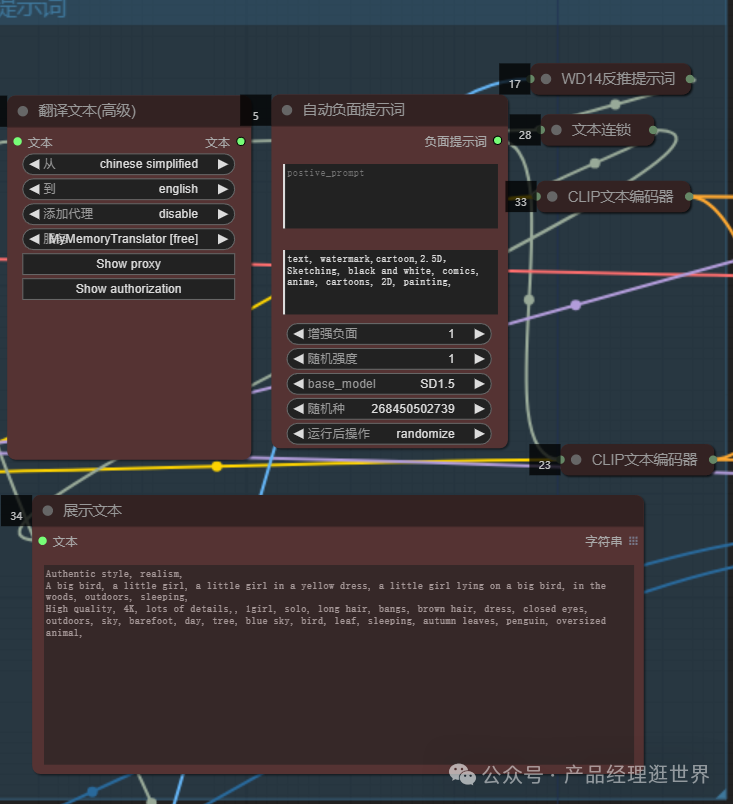Change the 运行后操作 randomize option
Viewport: 733px width, 804px height.
point(389,434)
